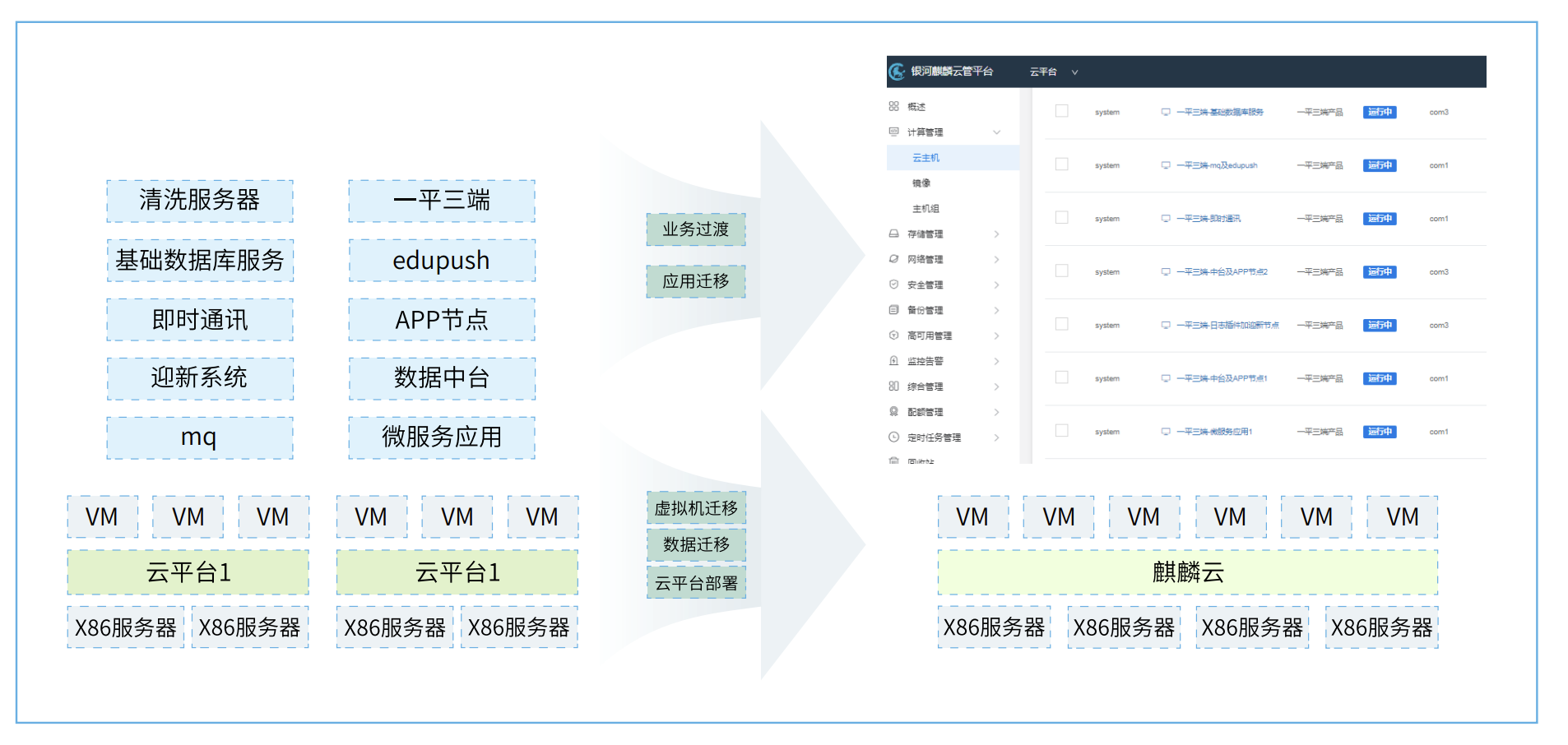Click the 计算管理 monitor icon in sidebar
1568x745 pixels.
click(893, 132)
